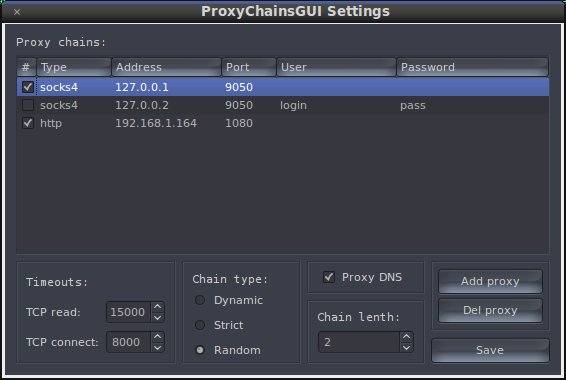Close the ProxyChainsGUI Settings window
Viewport: 566px width, 380px height.
[x=17, y=12]
